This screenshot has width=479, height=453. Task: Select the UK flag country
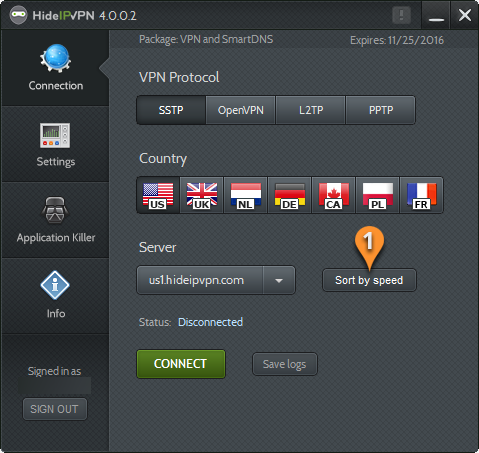pos(202,195)
